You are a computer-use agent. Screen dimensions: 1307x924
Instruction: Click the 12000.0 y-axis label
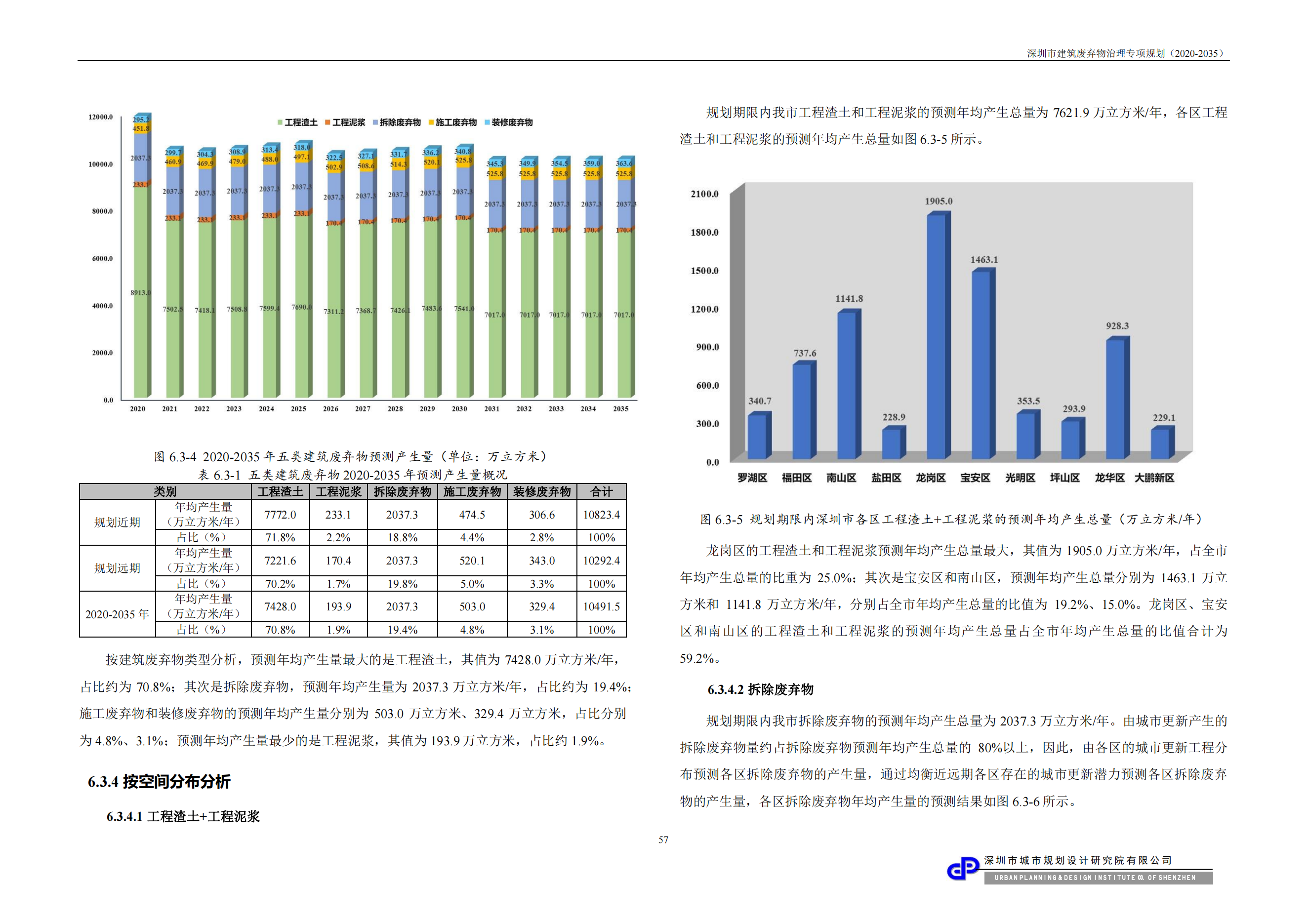pos(101,117)
